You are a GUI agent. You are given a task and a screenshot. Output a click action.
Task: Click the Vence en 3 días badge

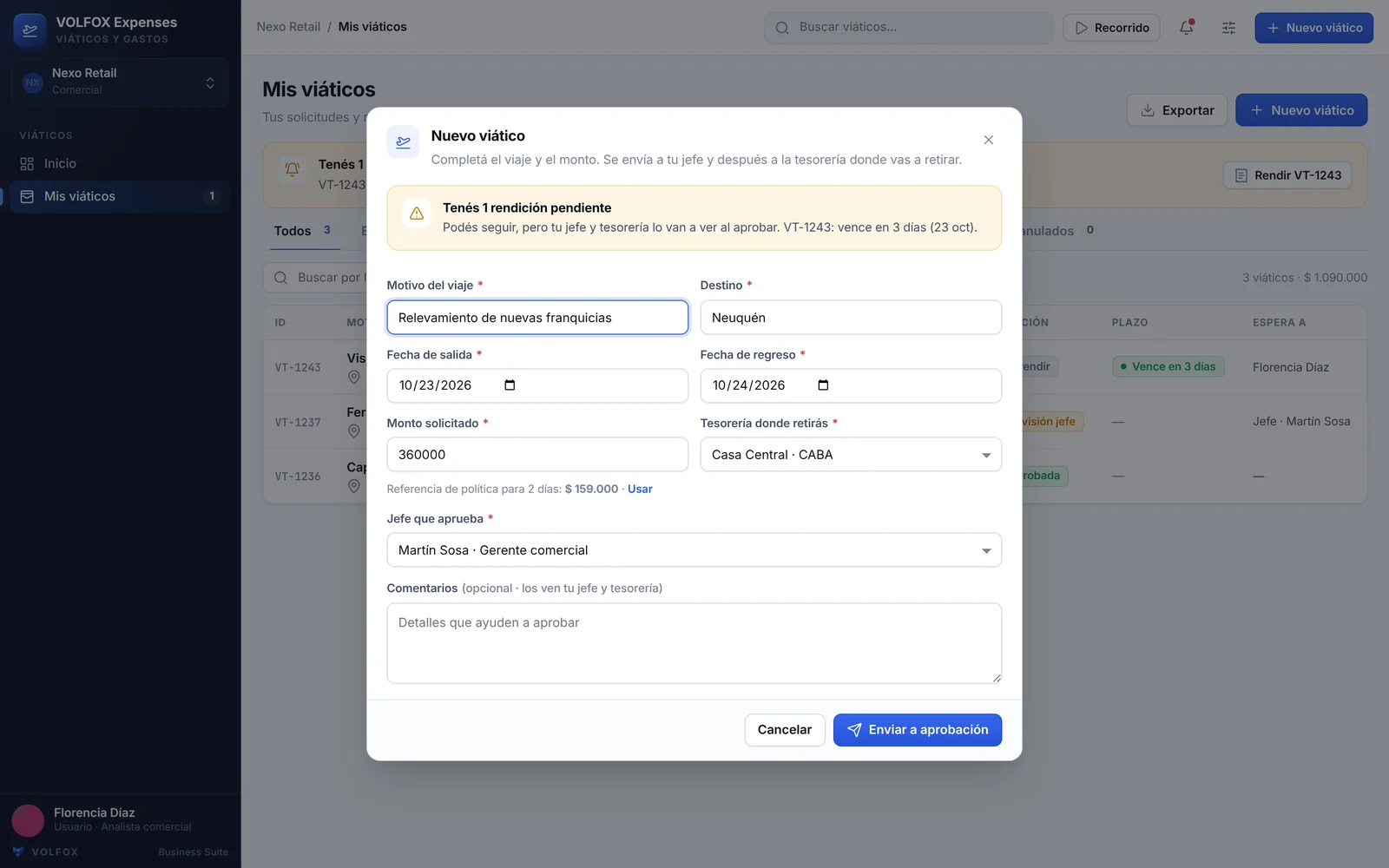click(x=1168, y=366)
